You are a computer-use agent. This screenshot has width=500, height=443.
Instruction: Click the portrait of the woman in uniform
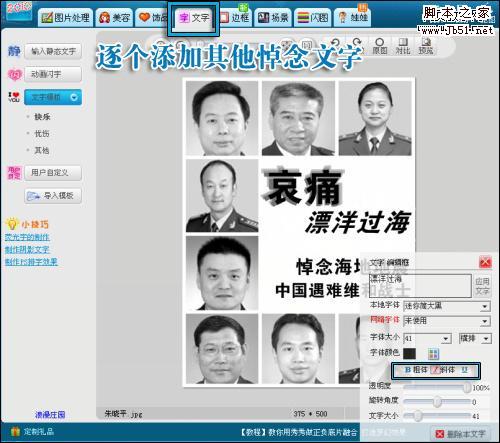point(375,118)
